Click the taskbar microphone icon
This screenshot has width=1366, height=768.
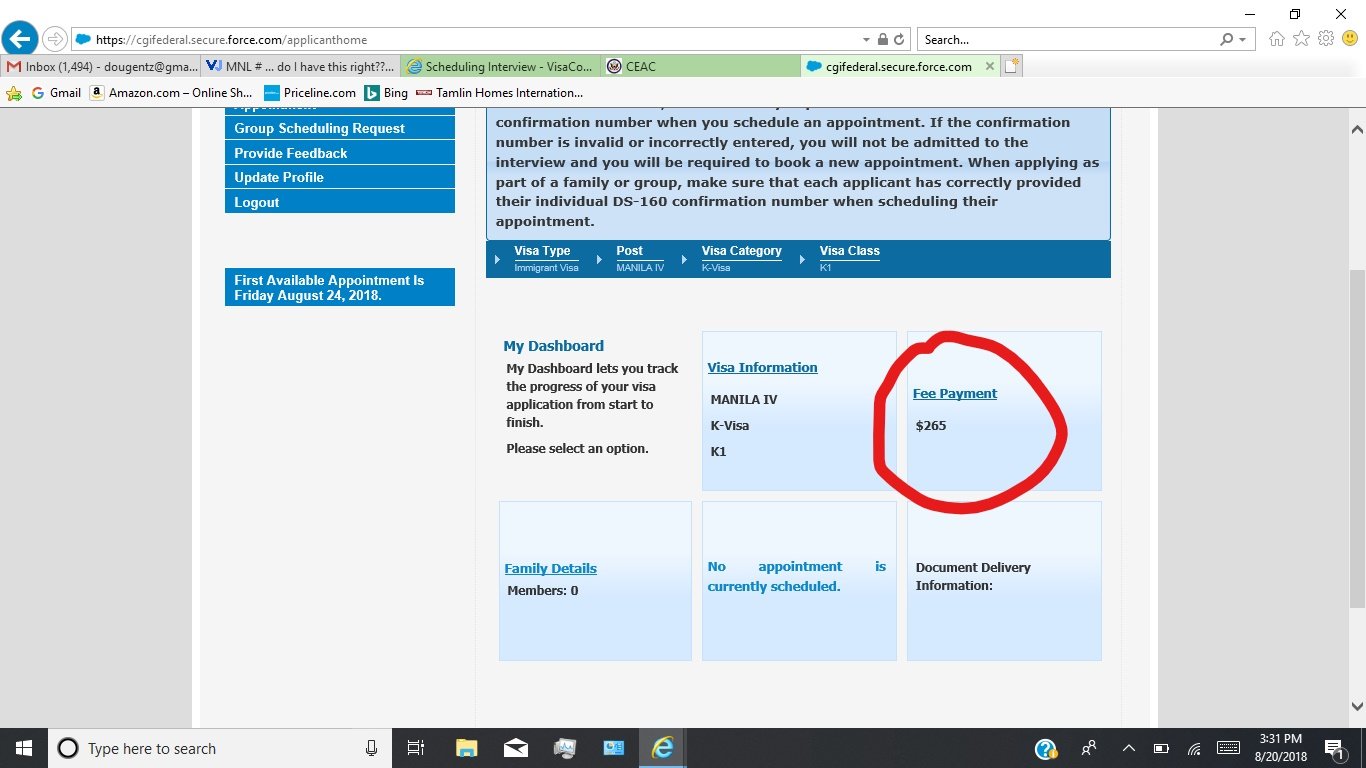tap(372, 748)
